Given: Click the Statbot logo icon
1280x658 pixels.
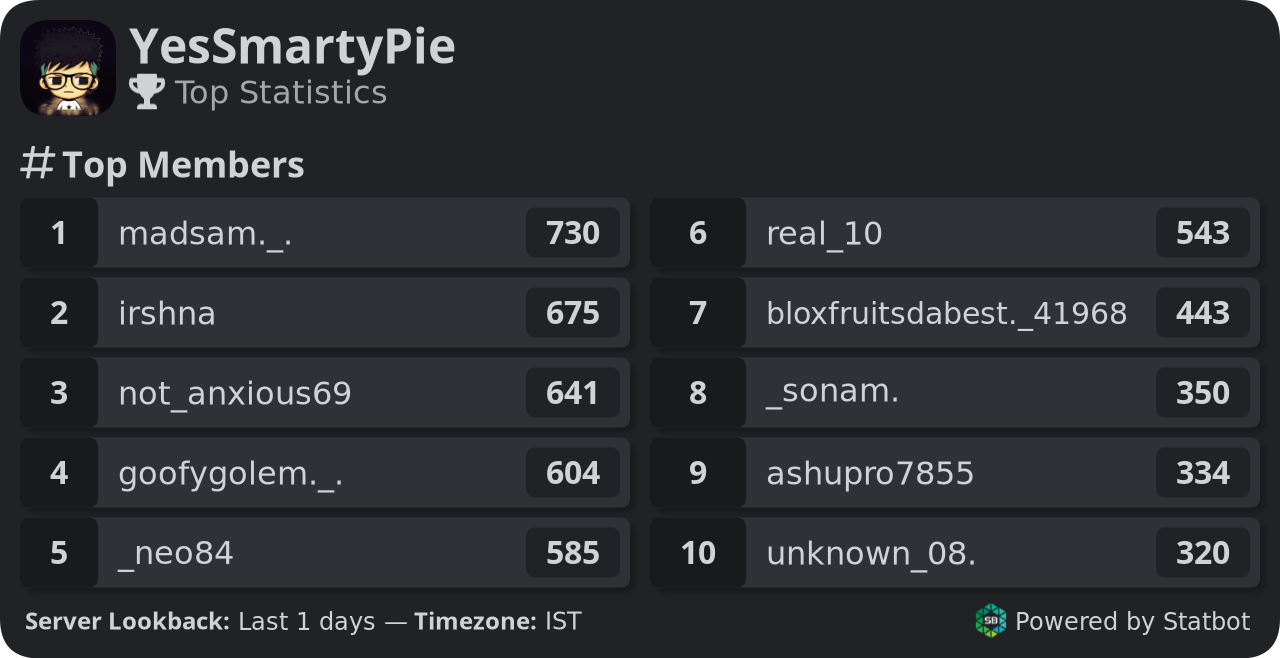Looking at the screenshot, I should [x=990, y=621].
